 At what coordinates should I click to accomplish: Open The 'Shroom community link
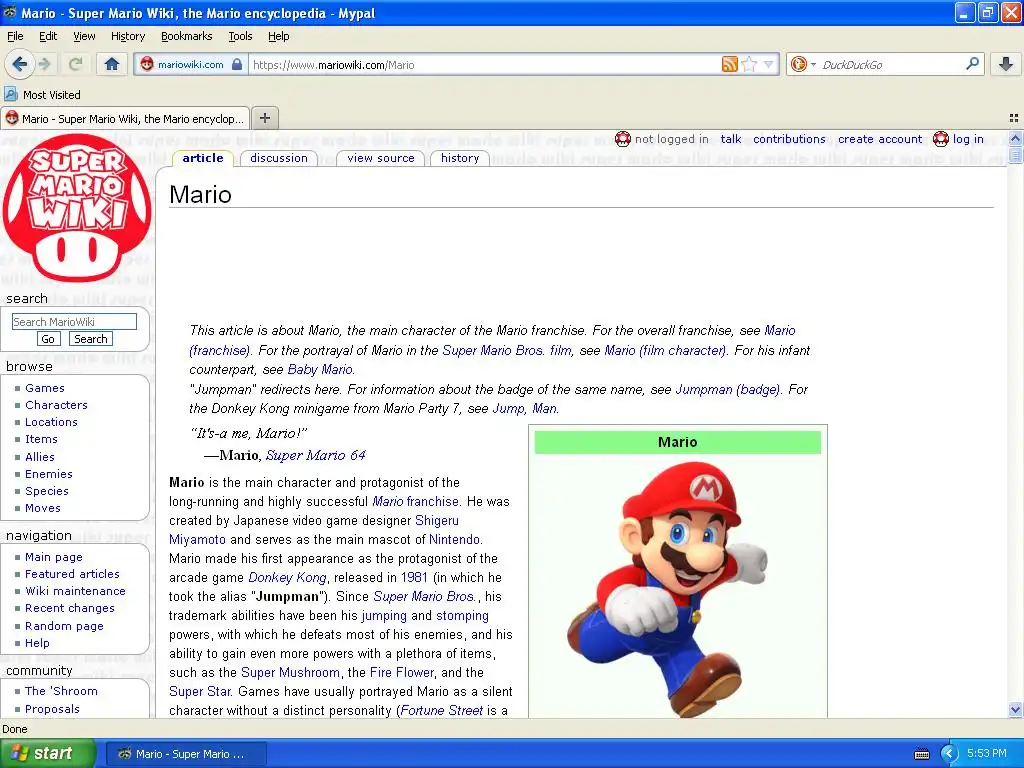coord(61,691)
